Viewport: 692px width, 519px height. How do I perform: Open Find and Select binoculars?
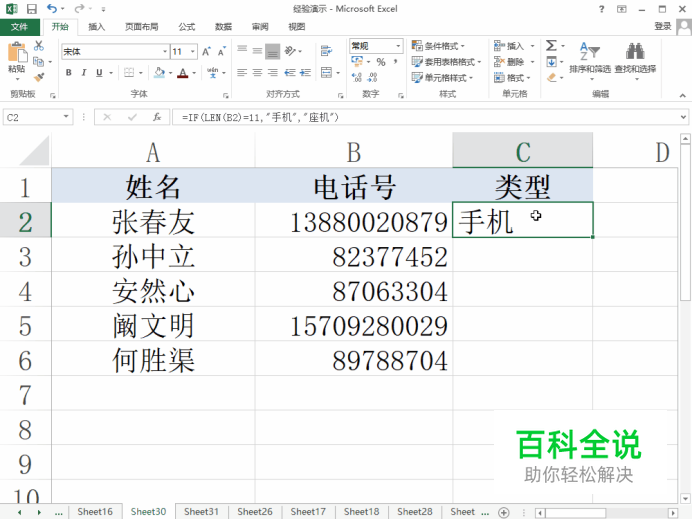(636, 61)
